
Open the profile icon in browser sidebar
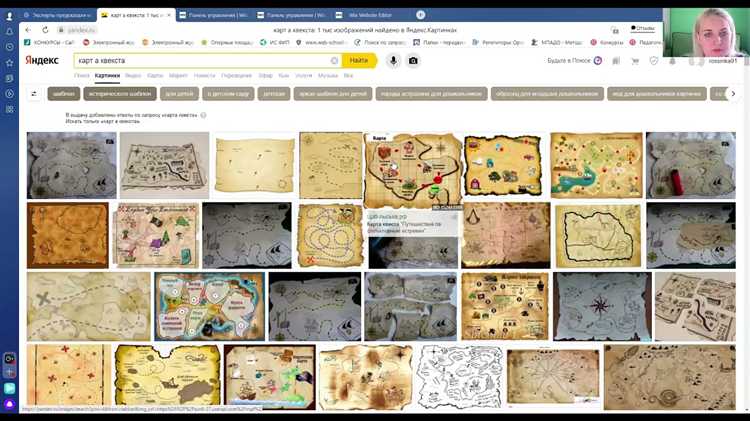click(9, 16)
